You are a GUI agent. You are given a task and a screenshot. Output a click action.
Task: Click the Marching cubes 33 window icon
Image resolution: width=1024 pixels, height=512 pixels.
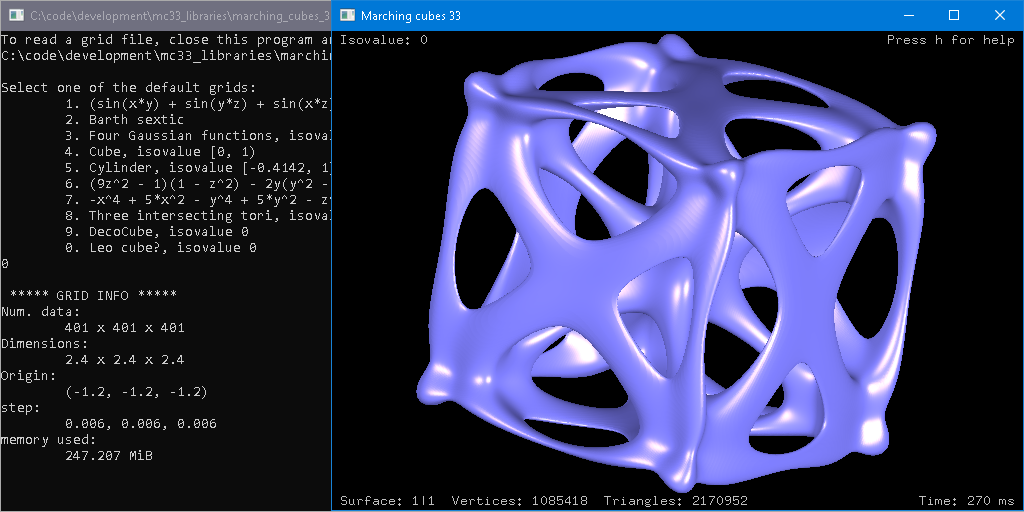tap(346, 15)
